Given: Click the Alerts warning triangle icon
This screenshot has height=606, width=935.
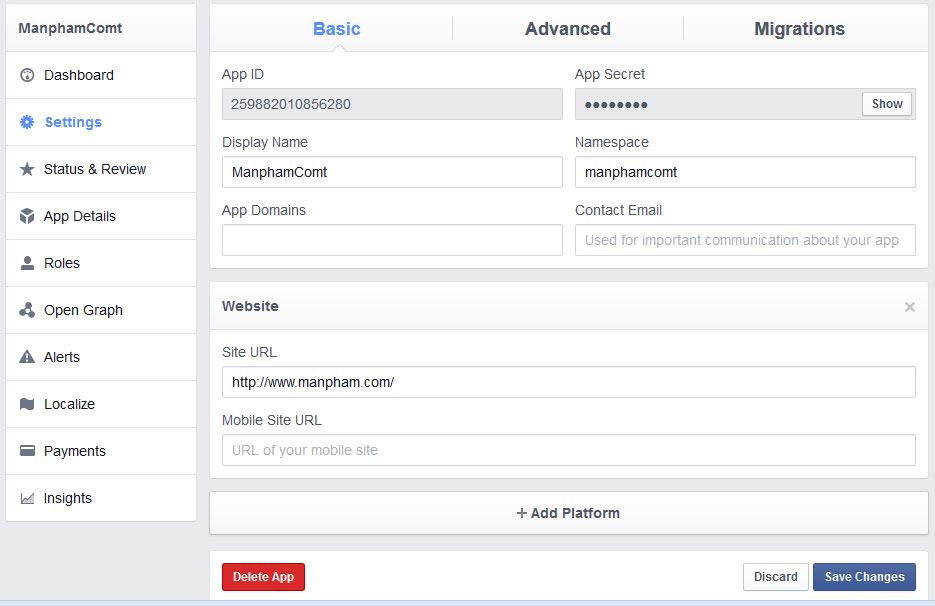Looking at the screenshot, I should click(x=27, y=357).
